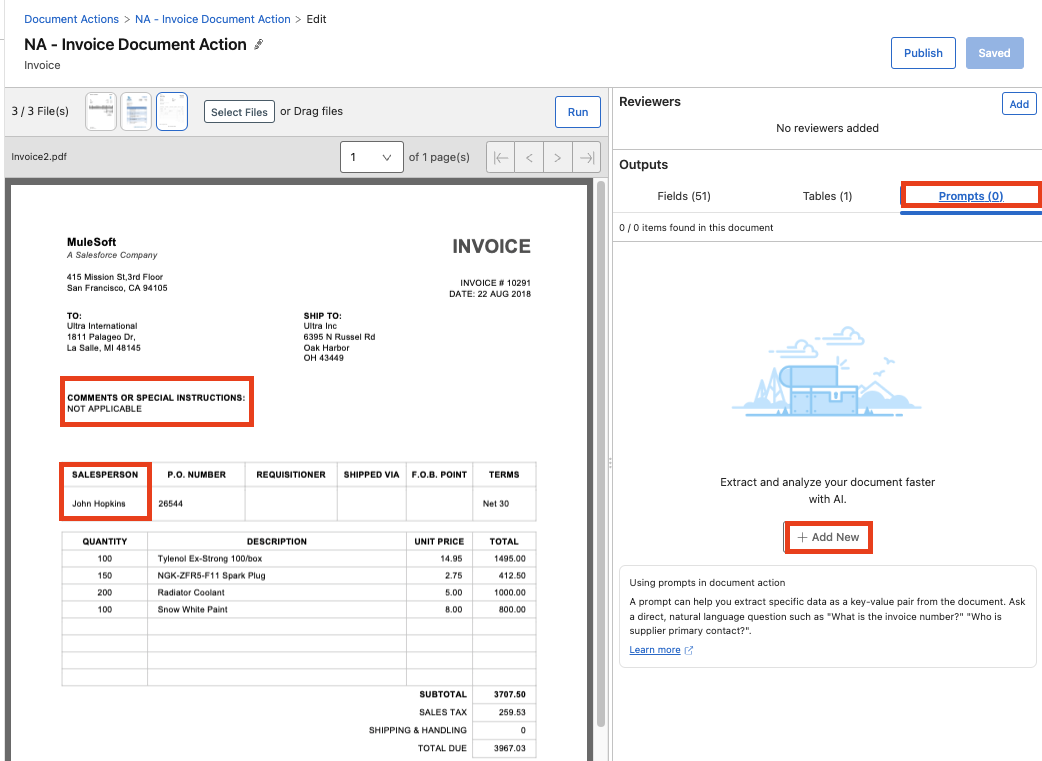Select the second file thumbnail
The width and height of the screenshot is (1042, 761).
(136, 111)
